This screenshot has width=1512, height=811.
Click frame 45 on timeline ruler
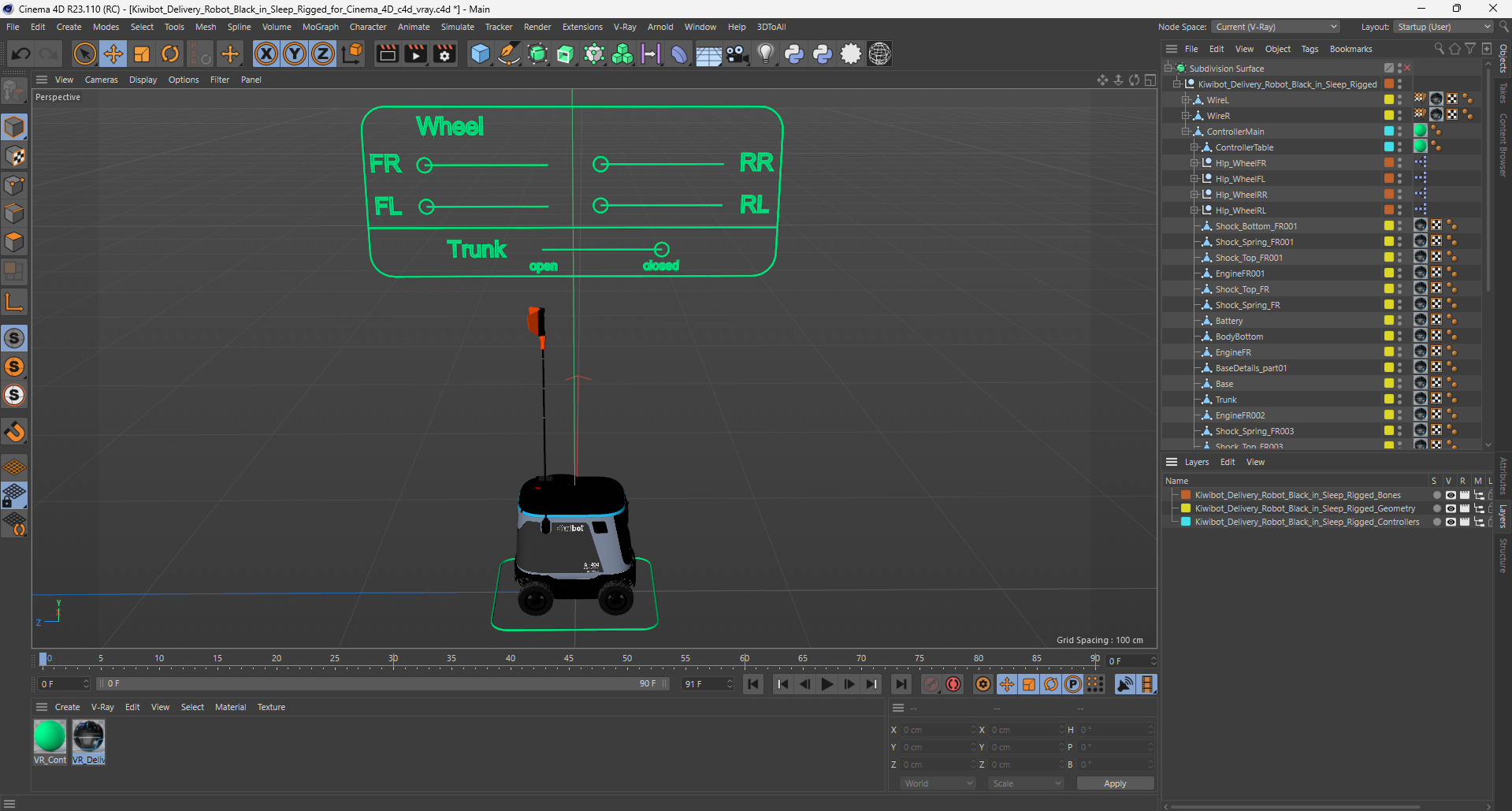tap(568, 659)
